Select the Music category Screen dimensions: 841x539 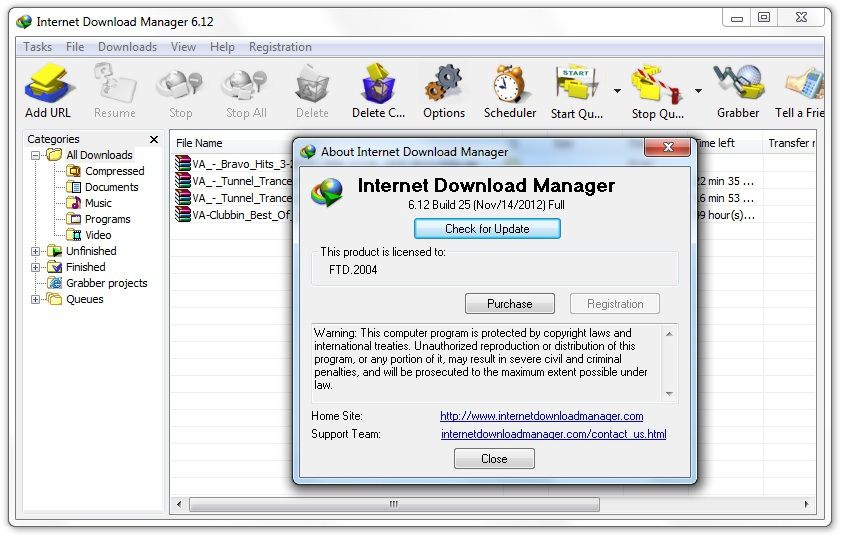coord(98,203)
